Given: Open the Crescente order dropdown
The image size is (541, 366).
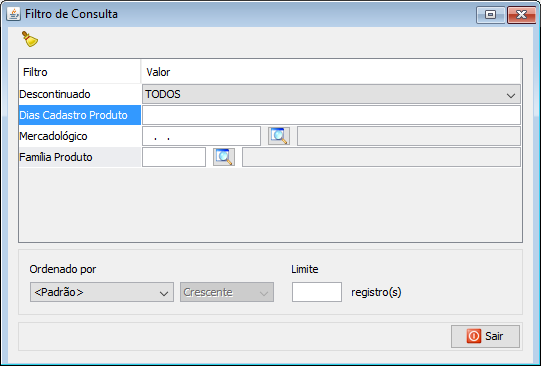Looking at the screenshot, I should [x=227, y=292].
